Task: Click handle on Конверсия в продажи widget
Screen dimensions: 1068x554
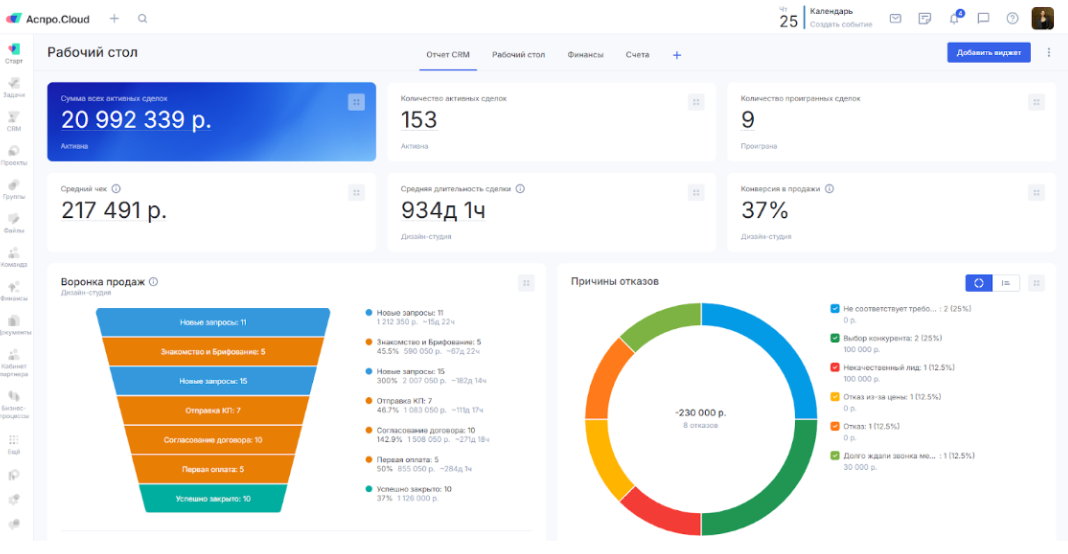Action: 1036,193
